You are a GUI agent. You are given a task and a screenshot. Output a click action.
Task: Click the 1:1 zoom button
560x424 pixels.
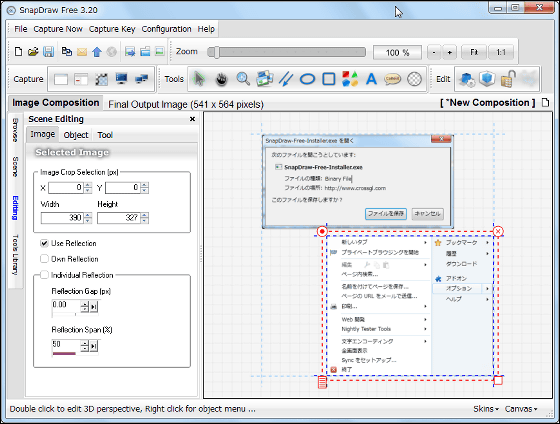click(x=501, y=53)
